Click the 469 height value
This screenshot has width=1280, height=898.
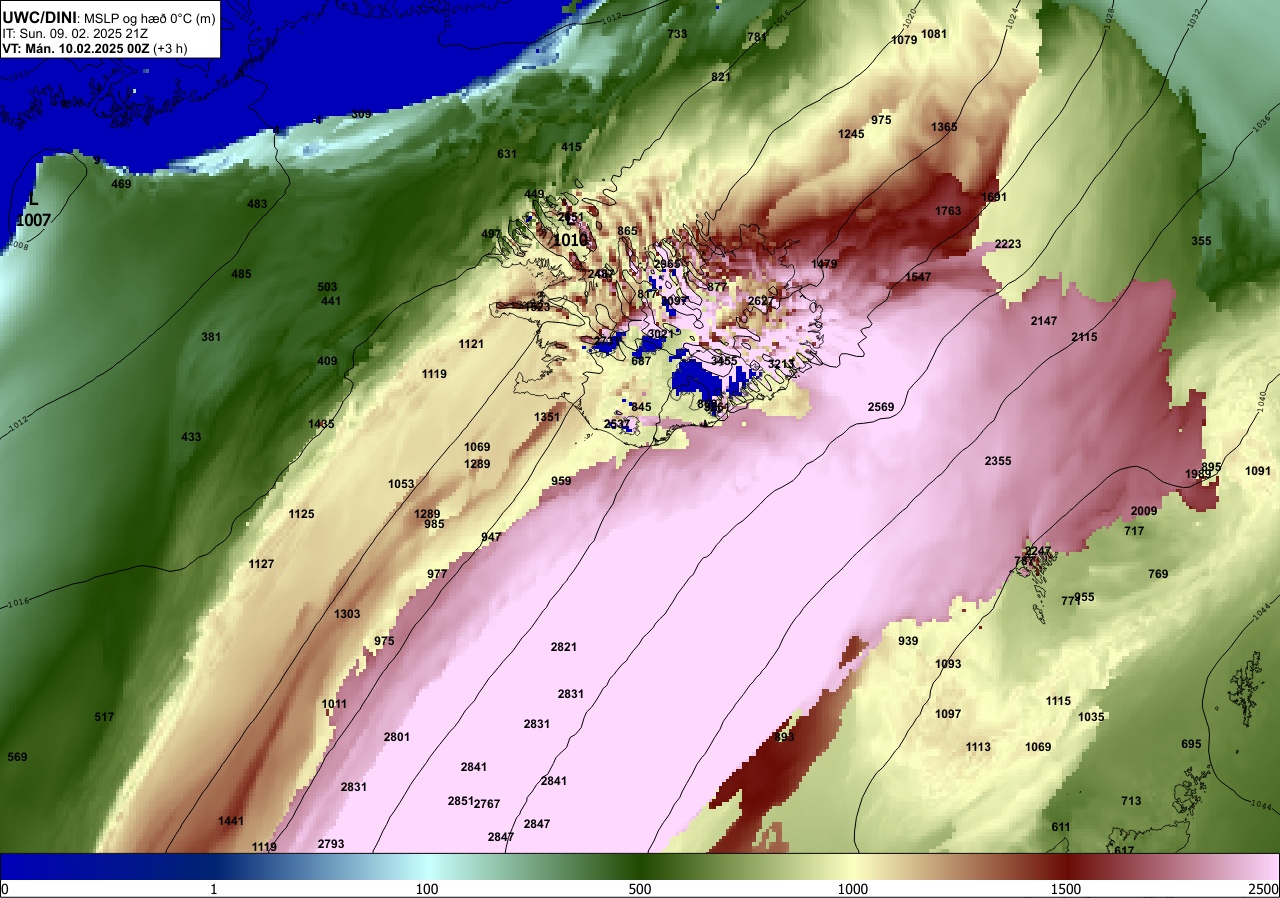coord(121,184)
